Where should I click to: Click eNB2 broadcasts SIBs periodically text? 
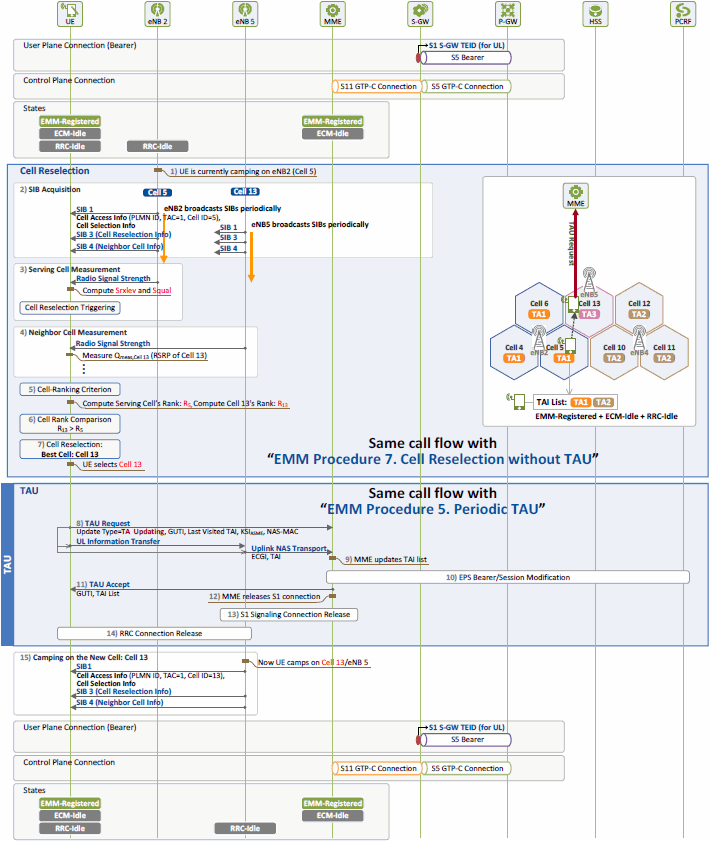click(223, 208)
